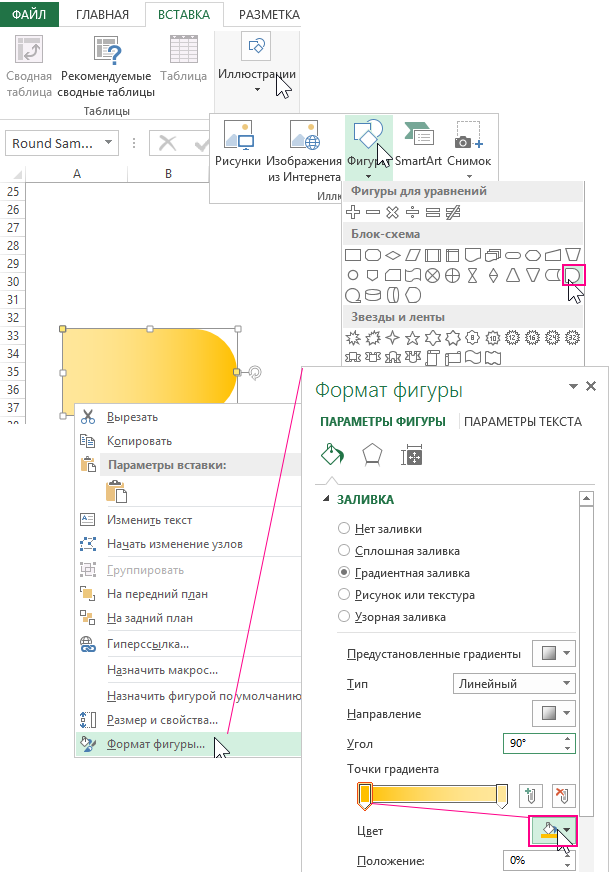Pick the flowchart summing junction shape

click(x=433, y=275)
